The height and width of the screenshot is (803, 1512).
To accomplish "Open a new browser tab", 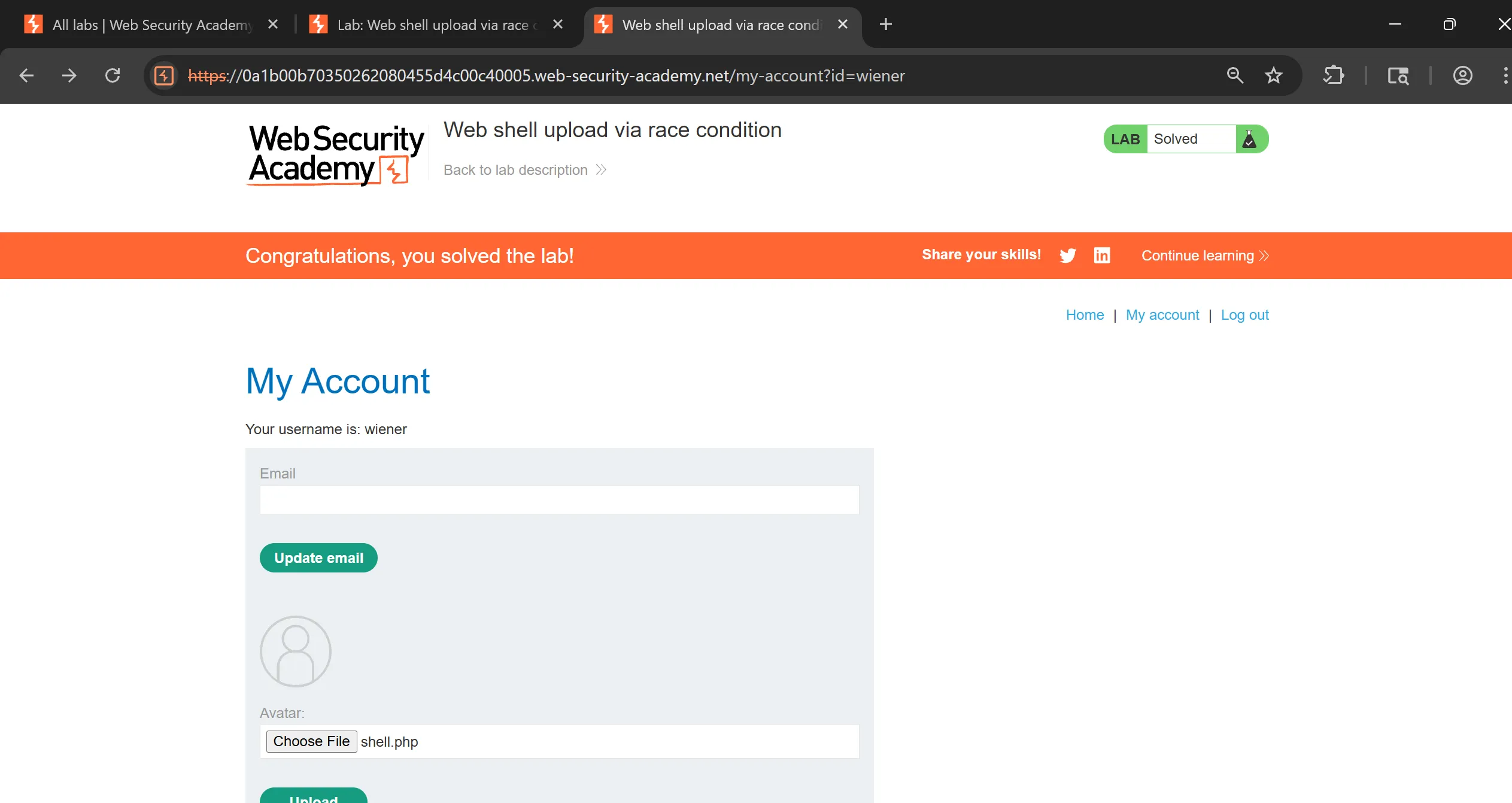I will coord(886,25).
